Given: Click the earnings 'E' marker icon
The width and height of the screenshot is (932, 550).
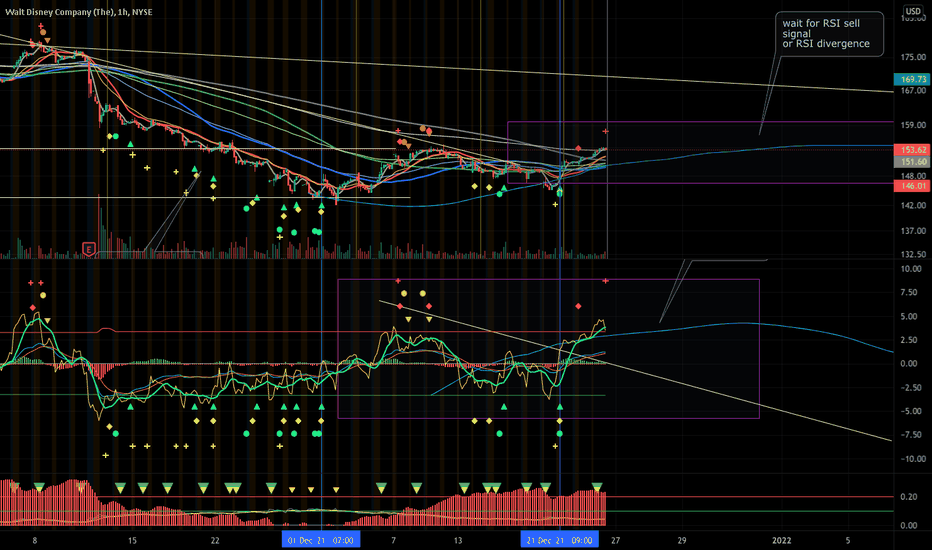Looking at the screenshot, I should tap(89, 249).
